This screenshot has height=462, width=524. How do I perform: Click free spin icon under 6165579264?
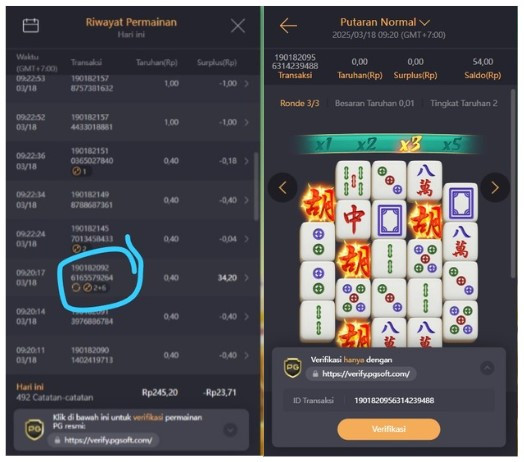coord(76,287)
